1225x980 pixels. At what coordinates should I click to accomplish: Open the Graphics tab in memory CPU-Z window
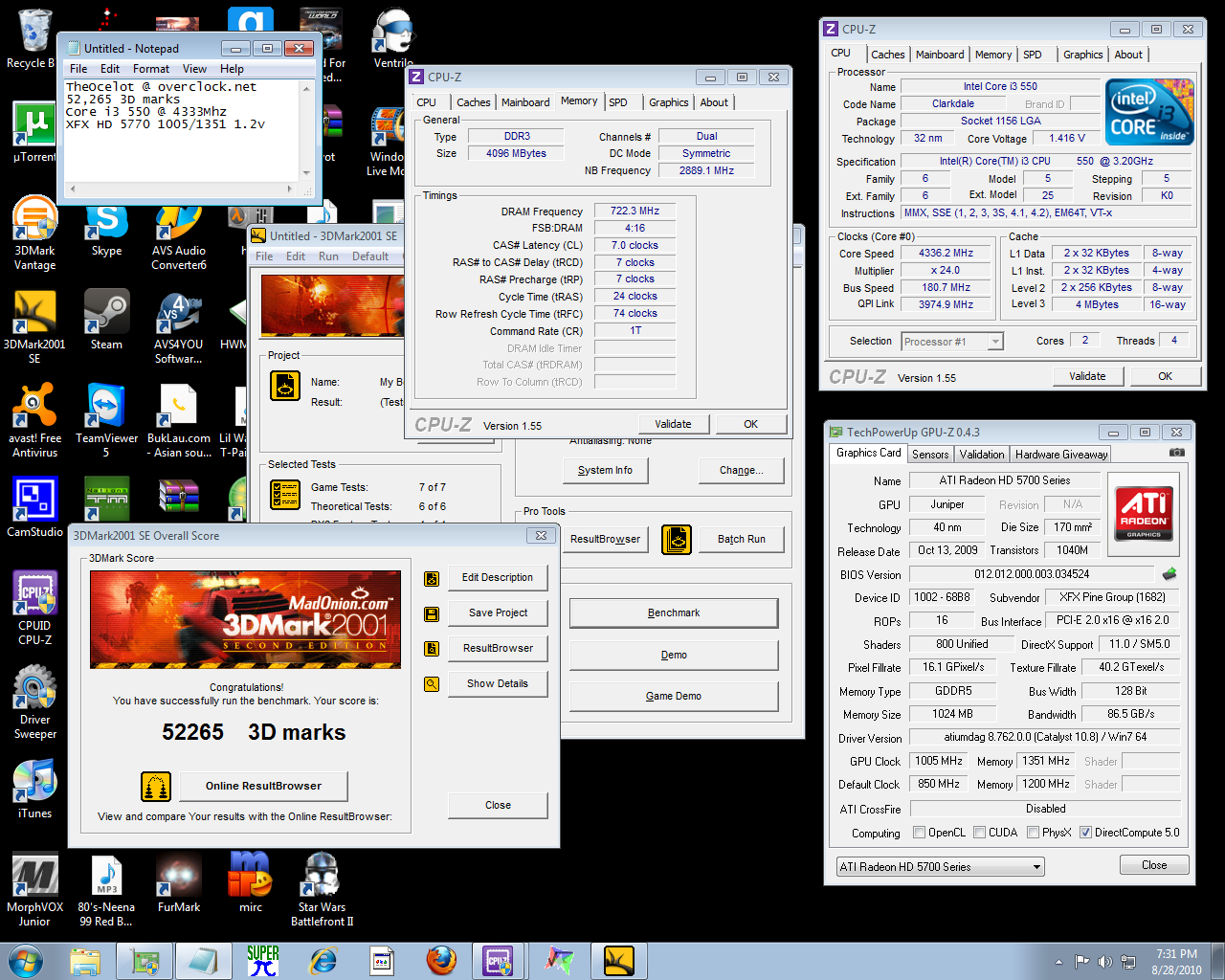click(668, 102)
